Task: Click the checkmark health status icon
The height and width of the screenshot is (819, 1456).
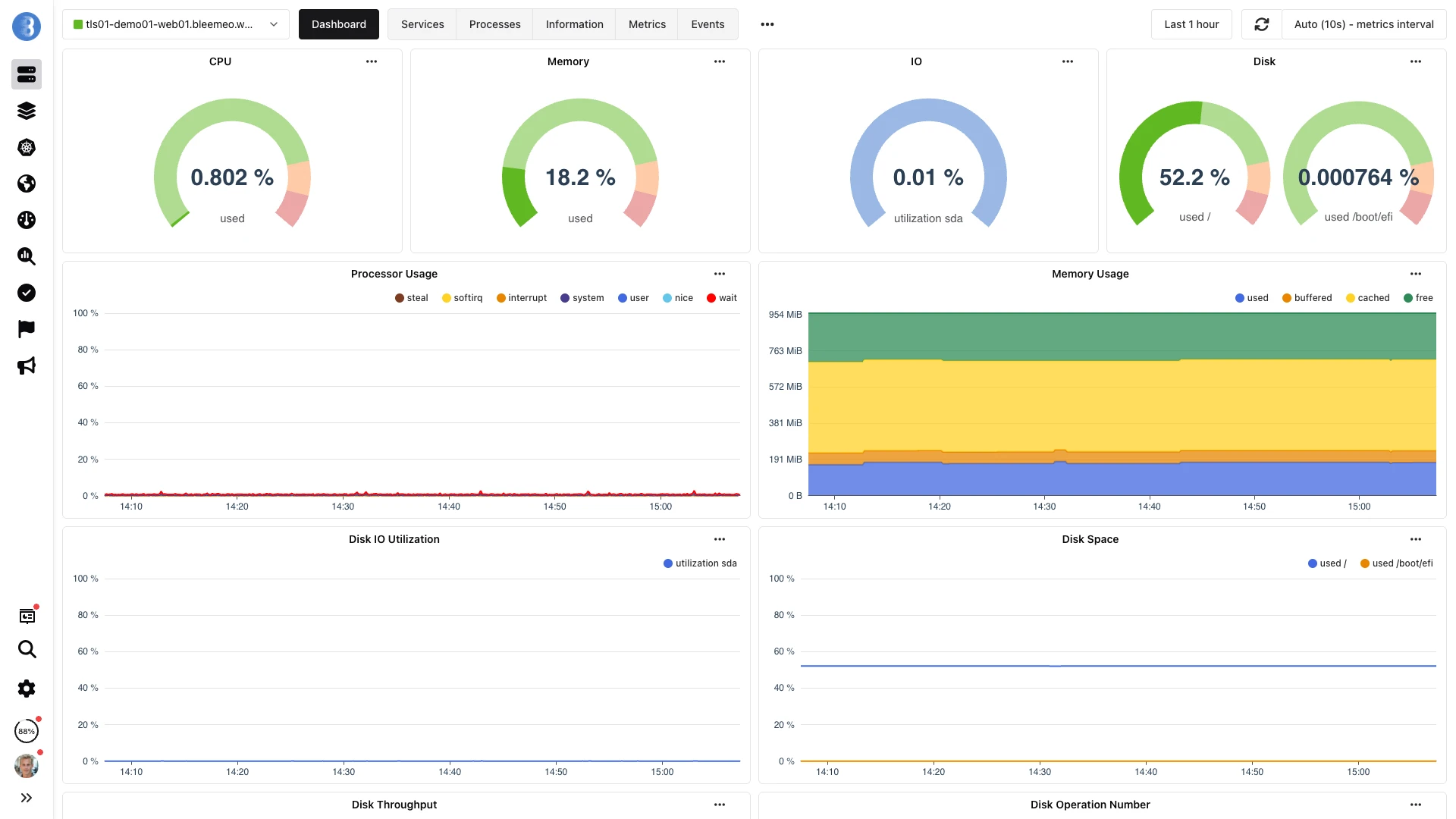Action: click(x=27, y=293)
